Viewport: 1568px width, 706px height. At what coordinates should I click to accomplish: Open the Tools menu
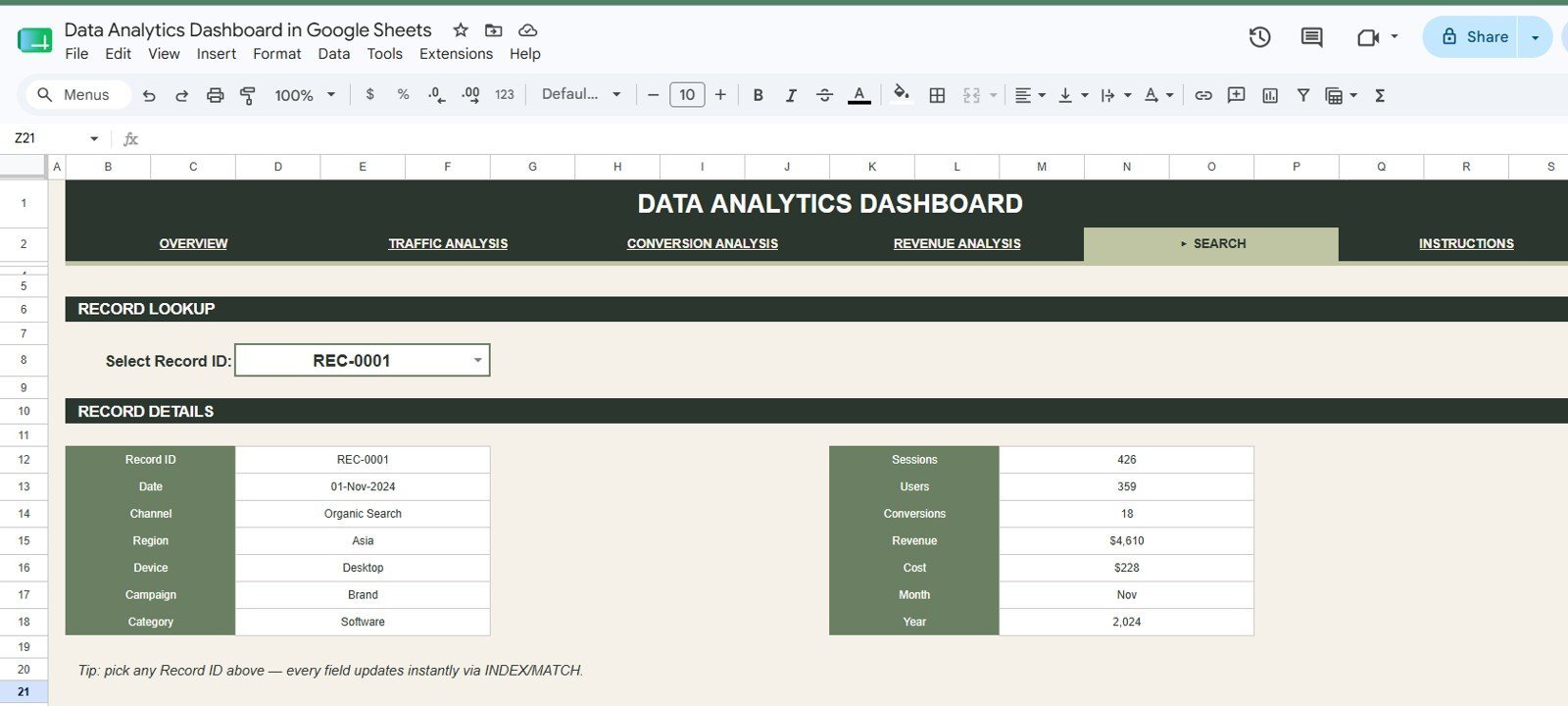point(385,54)
